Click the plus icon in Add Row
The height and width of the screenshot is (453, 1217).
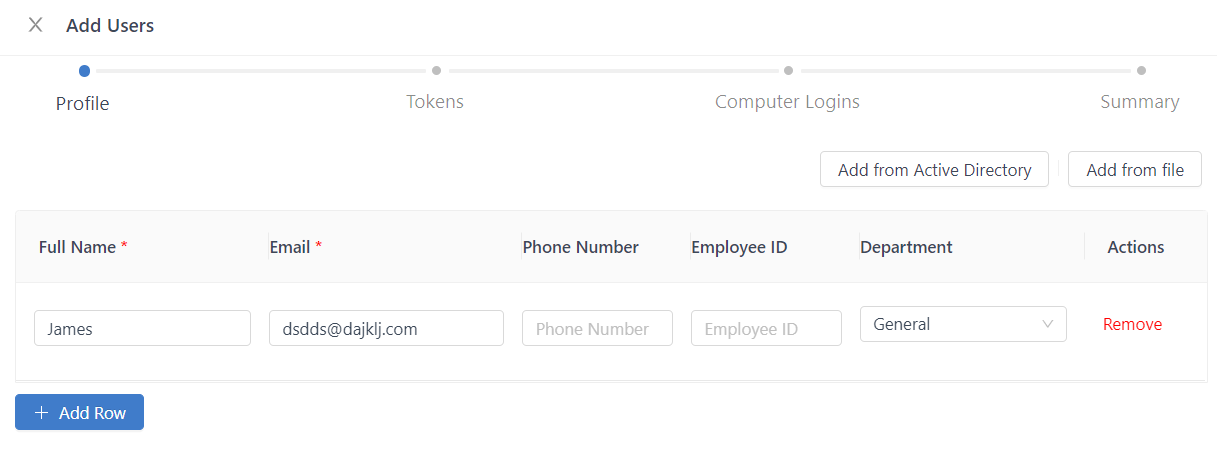point(41,413)
